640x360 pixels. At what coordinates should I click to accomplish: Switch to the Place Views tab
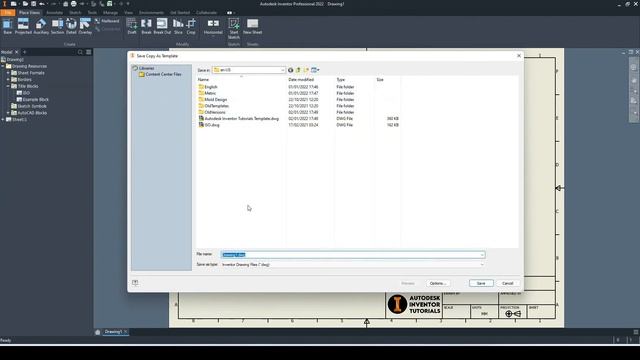pyautogui.click(x=29, y=13)
